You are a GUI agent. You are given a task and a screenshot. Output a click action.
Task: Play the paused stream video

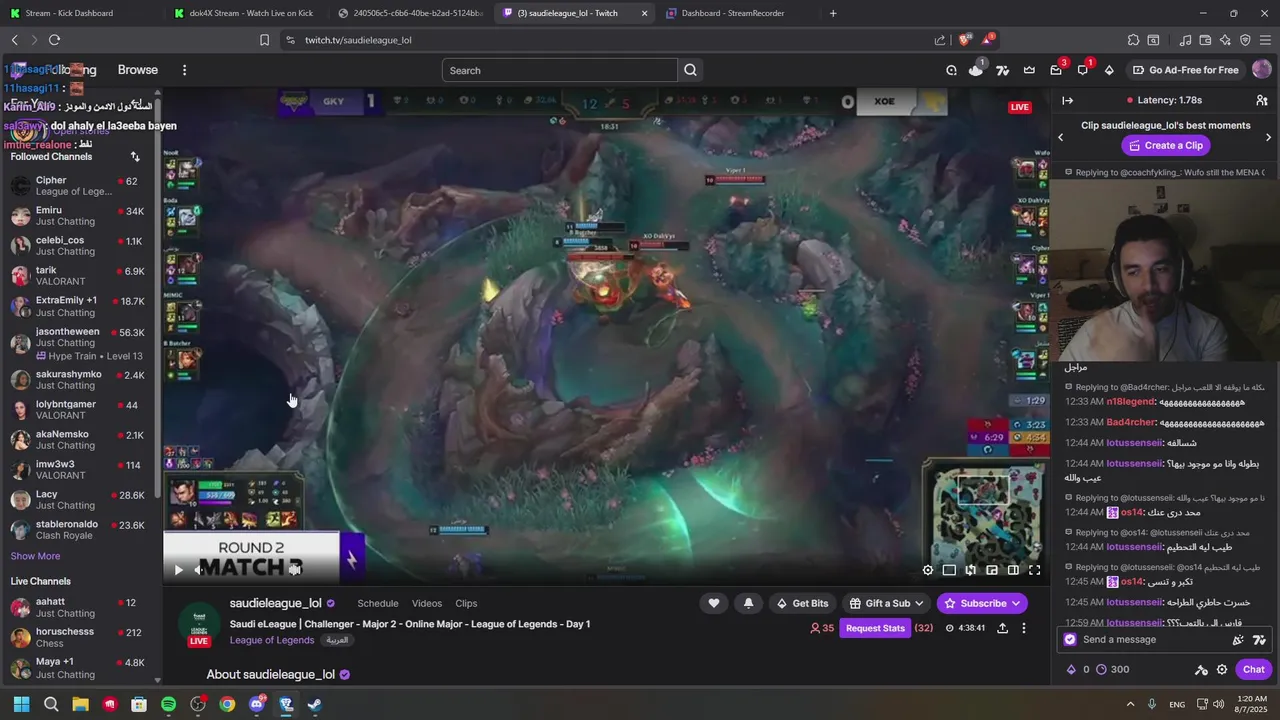pos(178,570)
